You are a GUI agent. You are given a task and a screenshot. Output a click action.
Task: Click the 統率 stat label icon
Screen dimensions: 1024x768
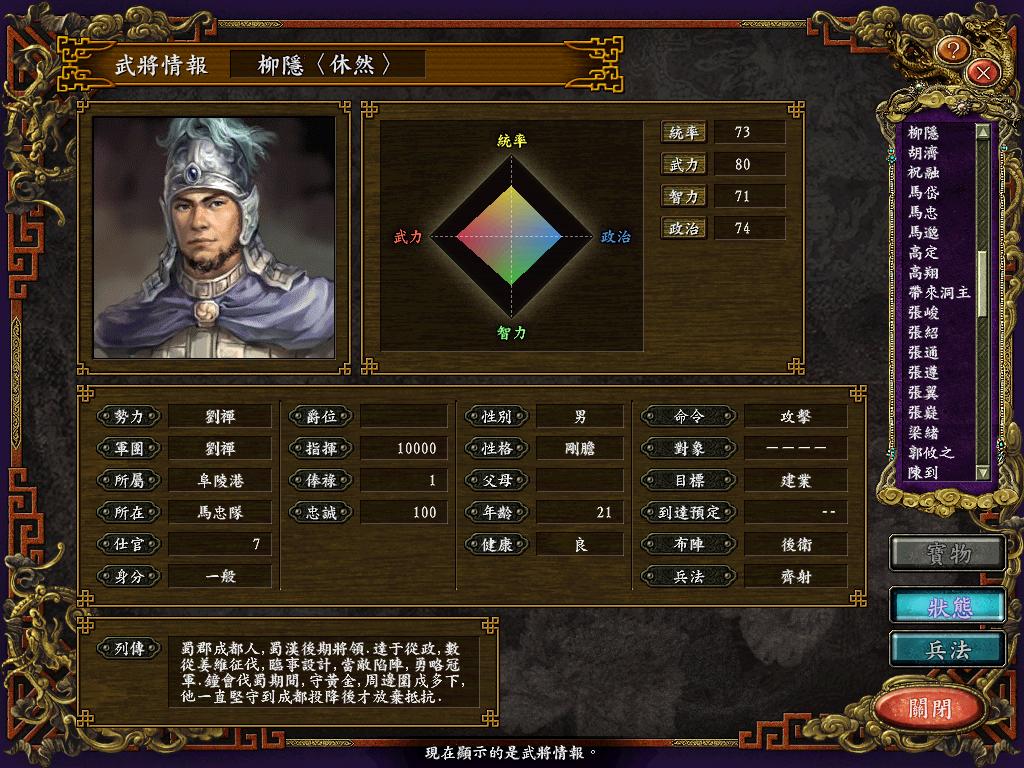point(684,133)
